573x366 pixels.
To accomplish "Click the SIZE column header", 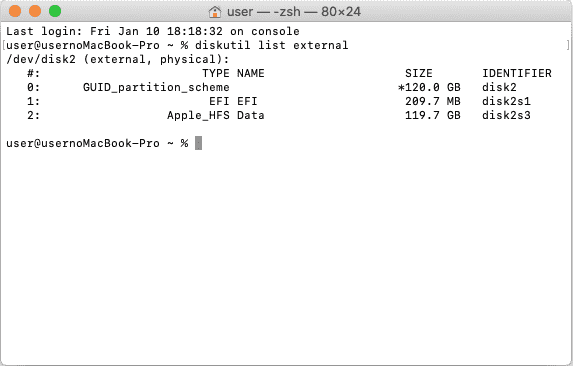I will coord(419,73).
